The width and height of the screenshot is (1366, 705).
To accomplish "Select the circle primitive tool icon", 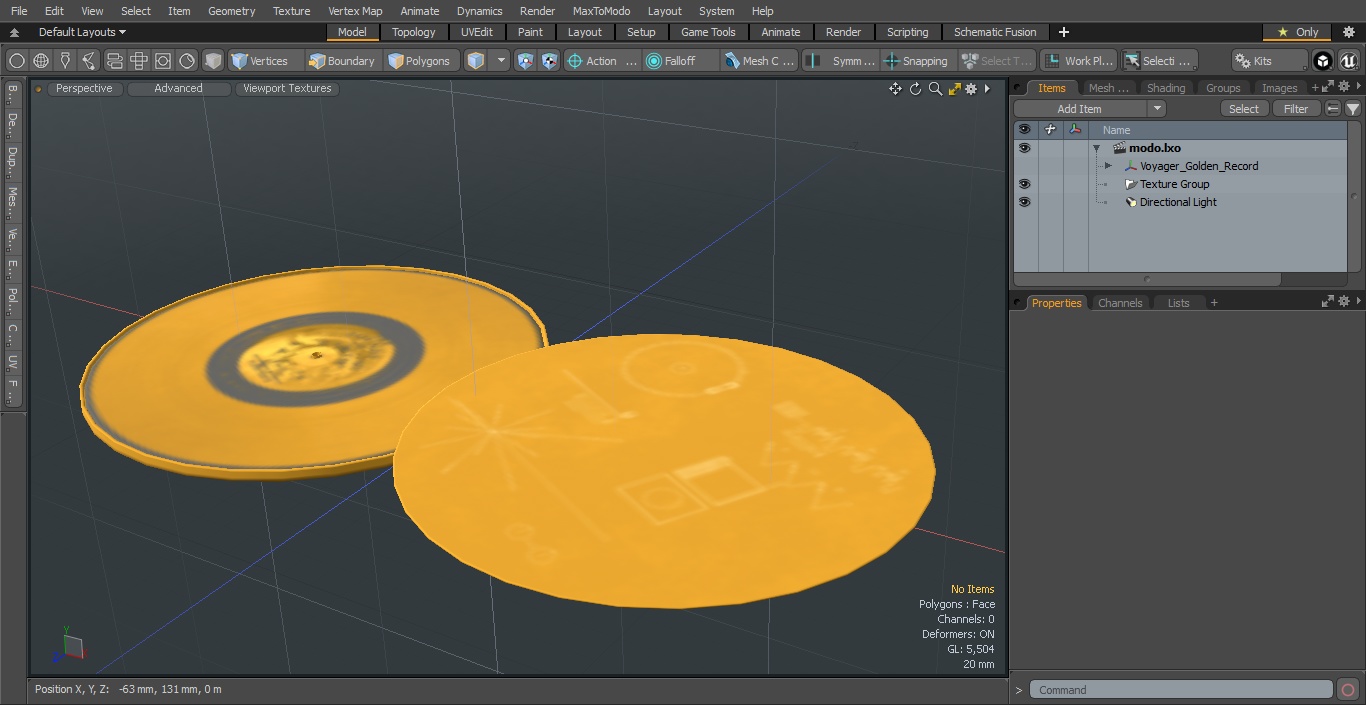I will point(17,61).
